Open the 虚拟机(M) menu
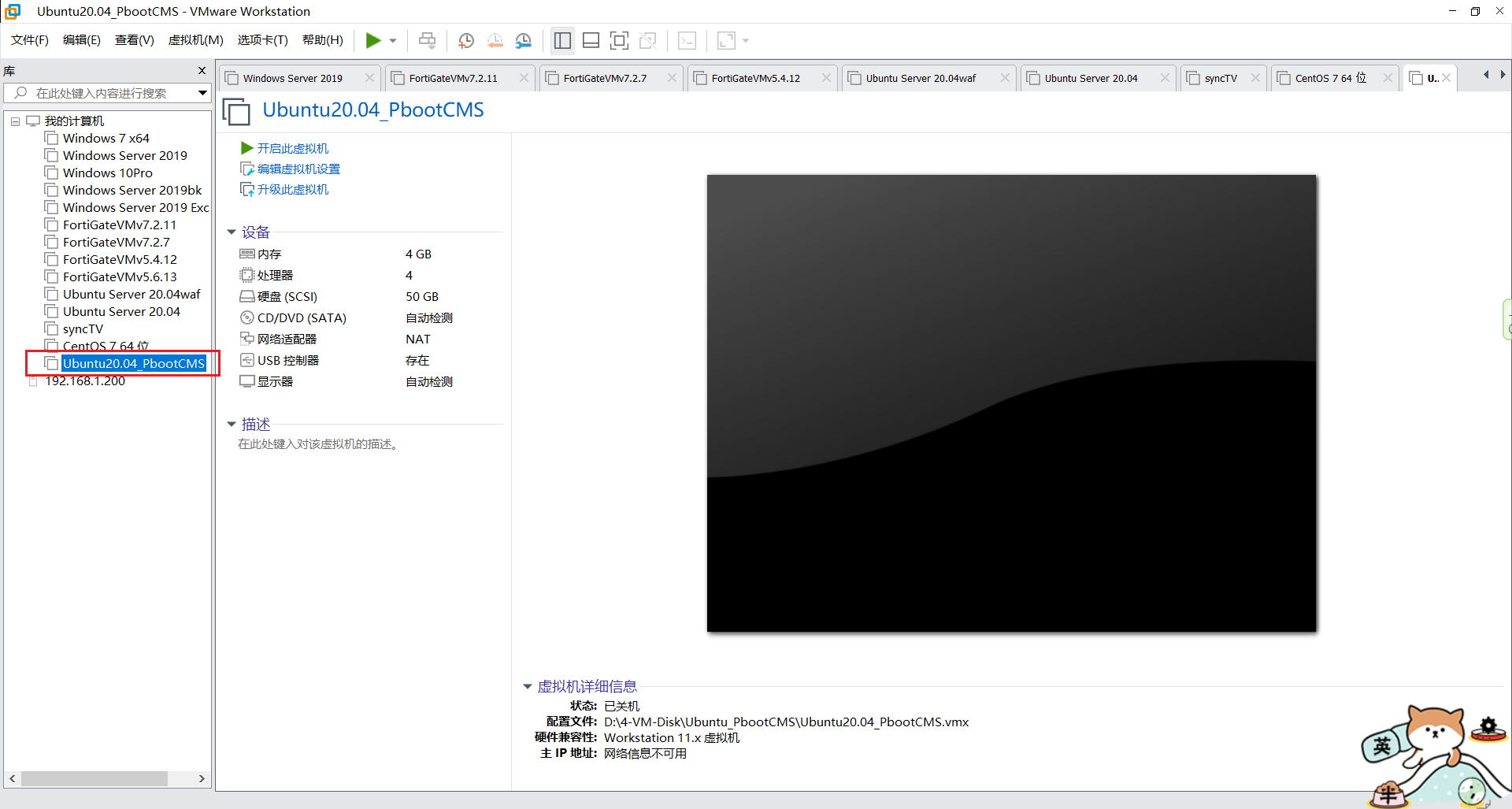The height and width of the screenshot is (809, 1512). (x=195, y=40)
